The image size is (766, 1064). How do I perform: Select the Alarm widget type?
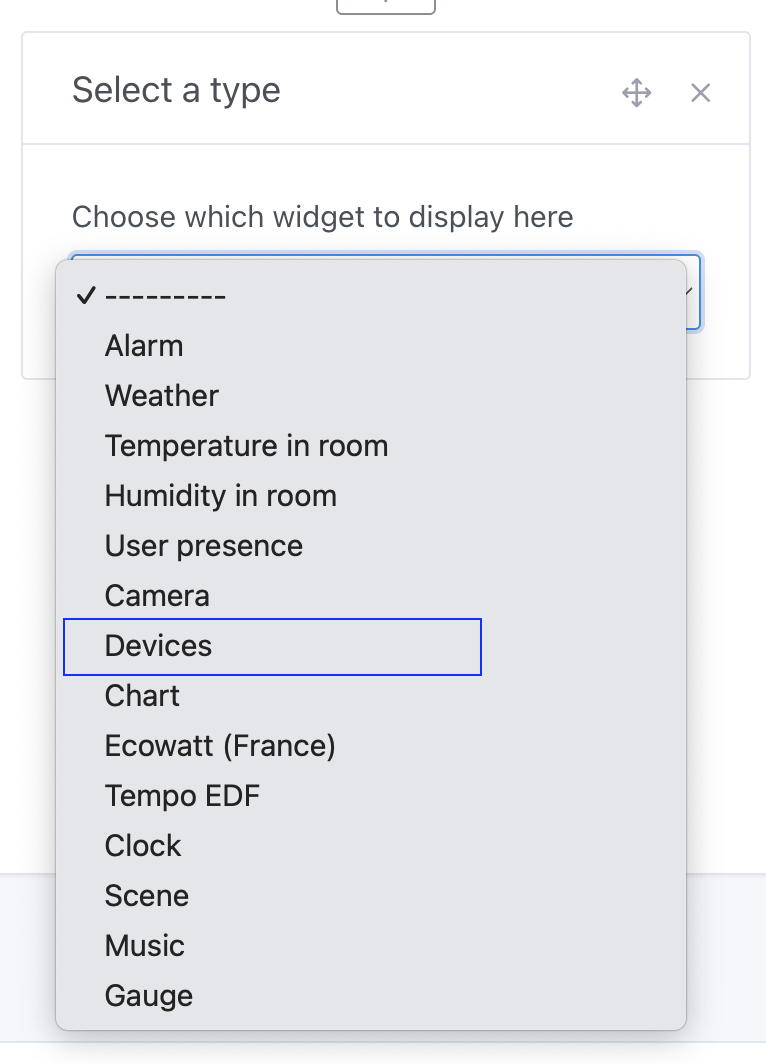144,345
